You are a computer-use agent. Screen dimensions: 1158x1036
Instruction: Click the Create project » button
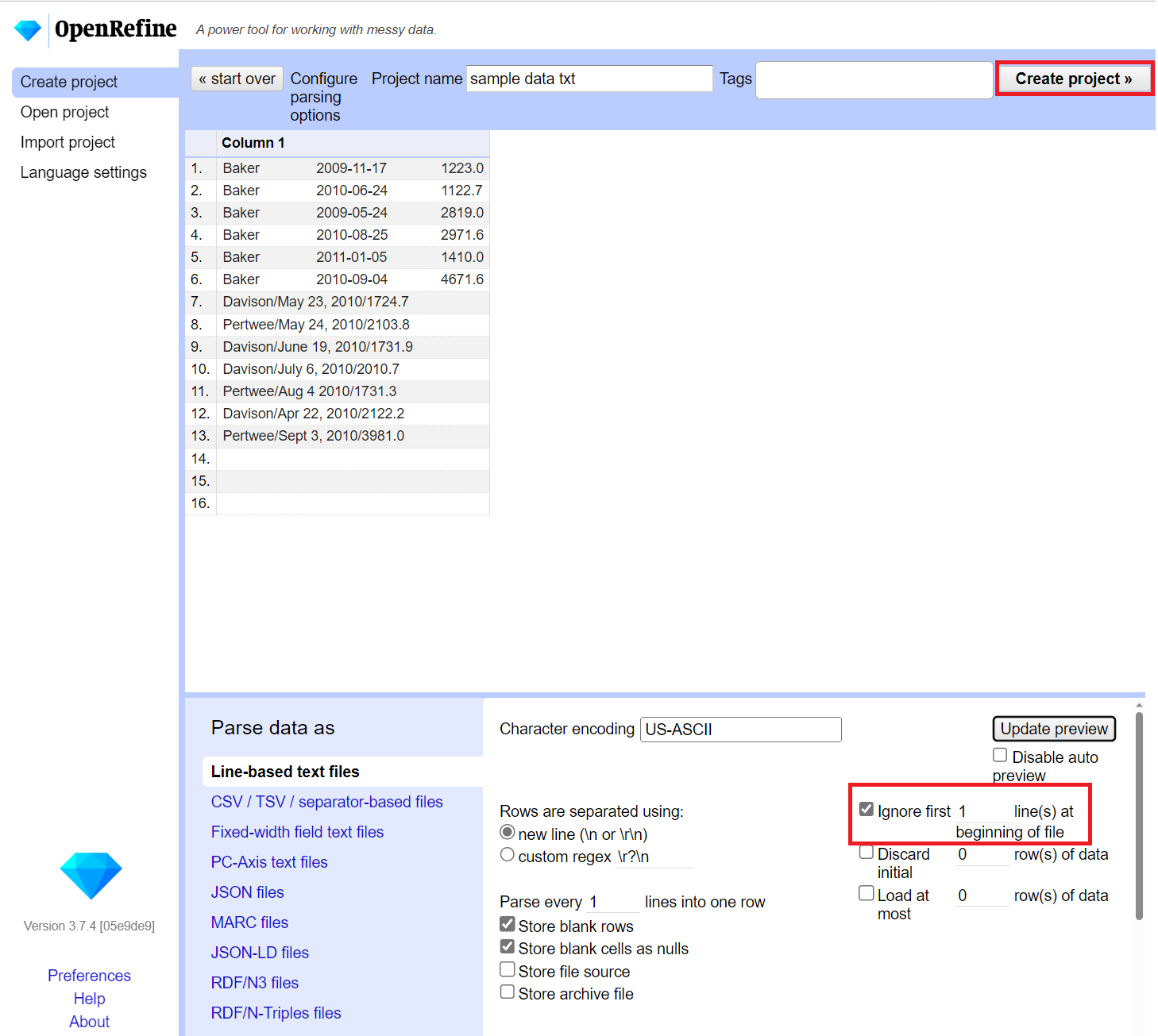click(1074, 79)
